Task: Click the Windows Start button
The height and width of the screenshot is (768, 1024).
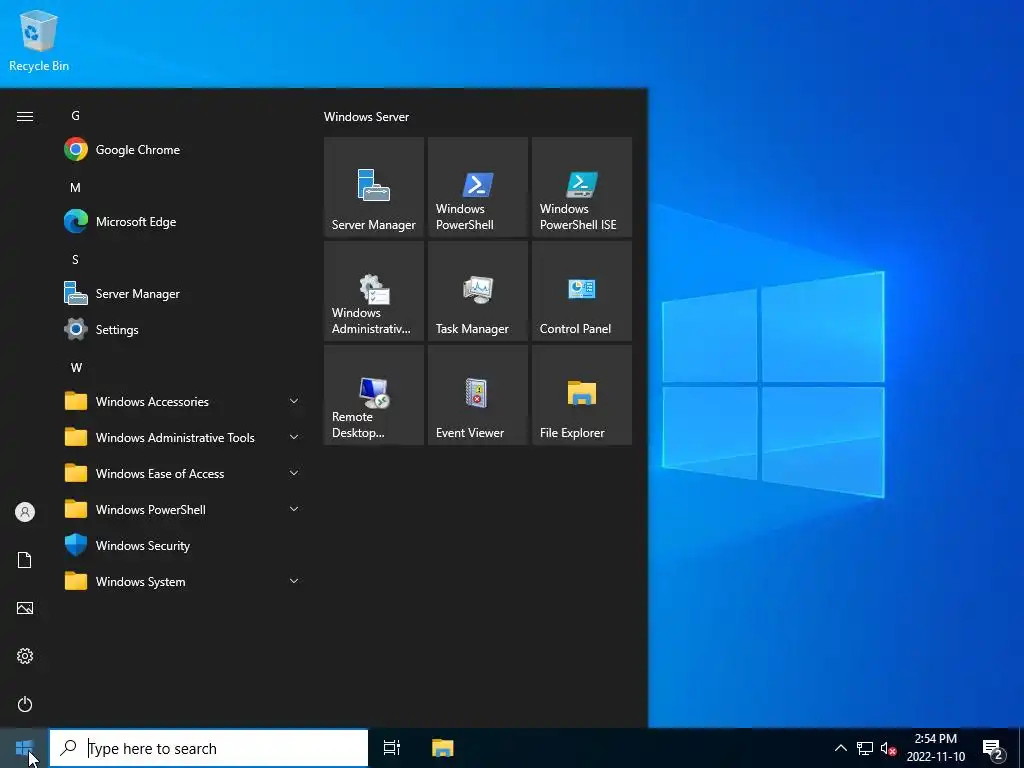Action: (24, 748)
